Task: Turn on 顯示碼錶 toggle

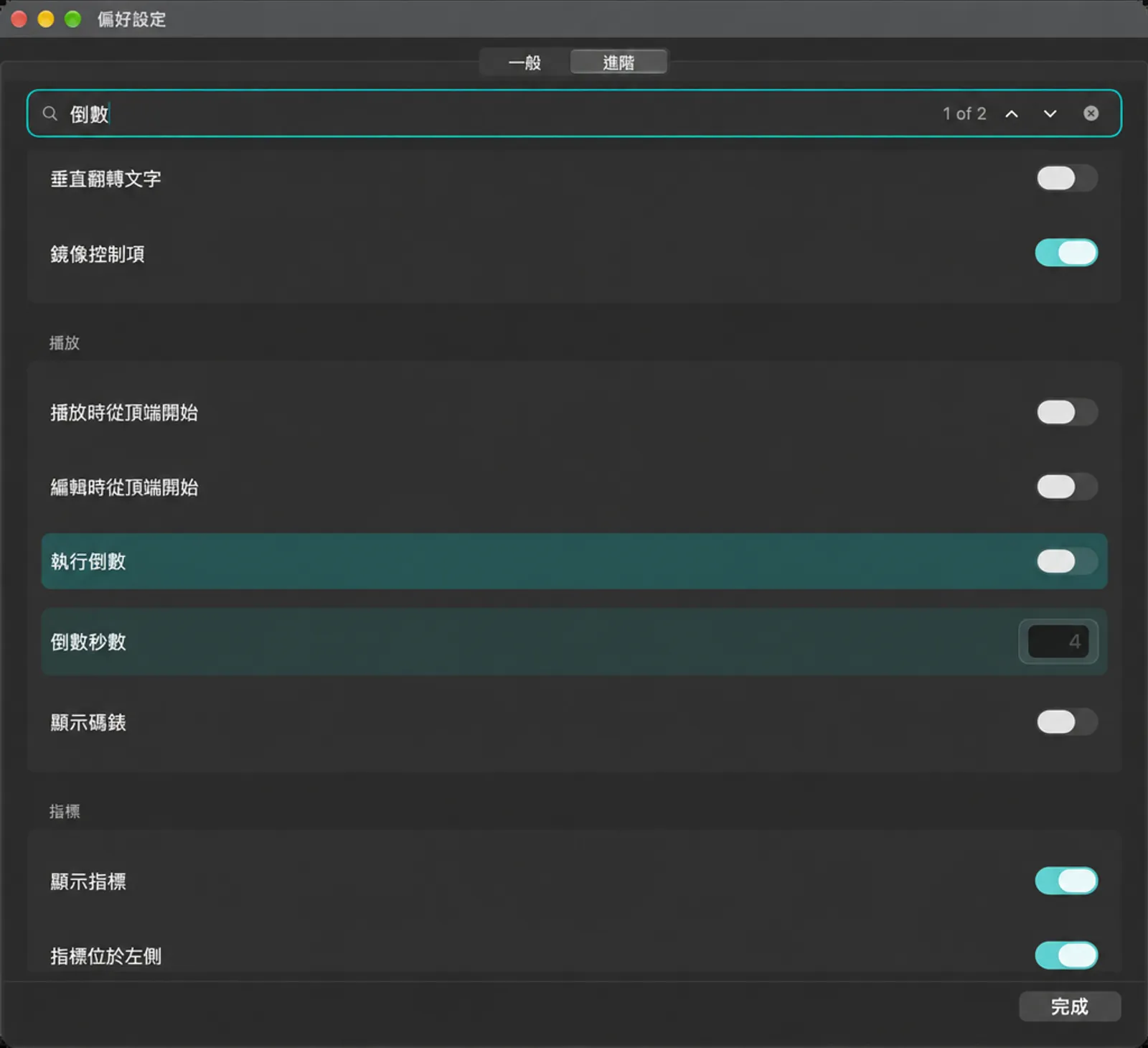Action: [x=1066, y=721]
